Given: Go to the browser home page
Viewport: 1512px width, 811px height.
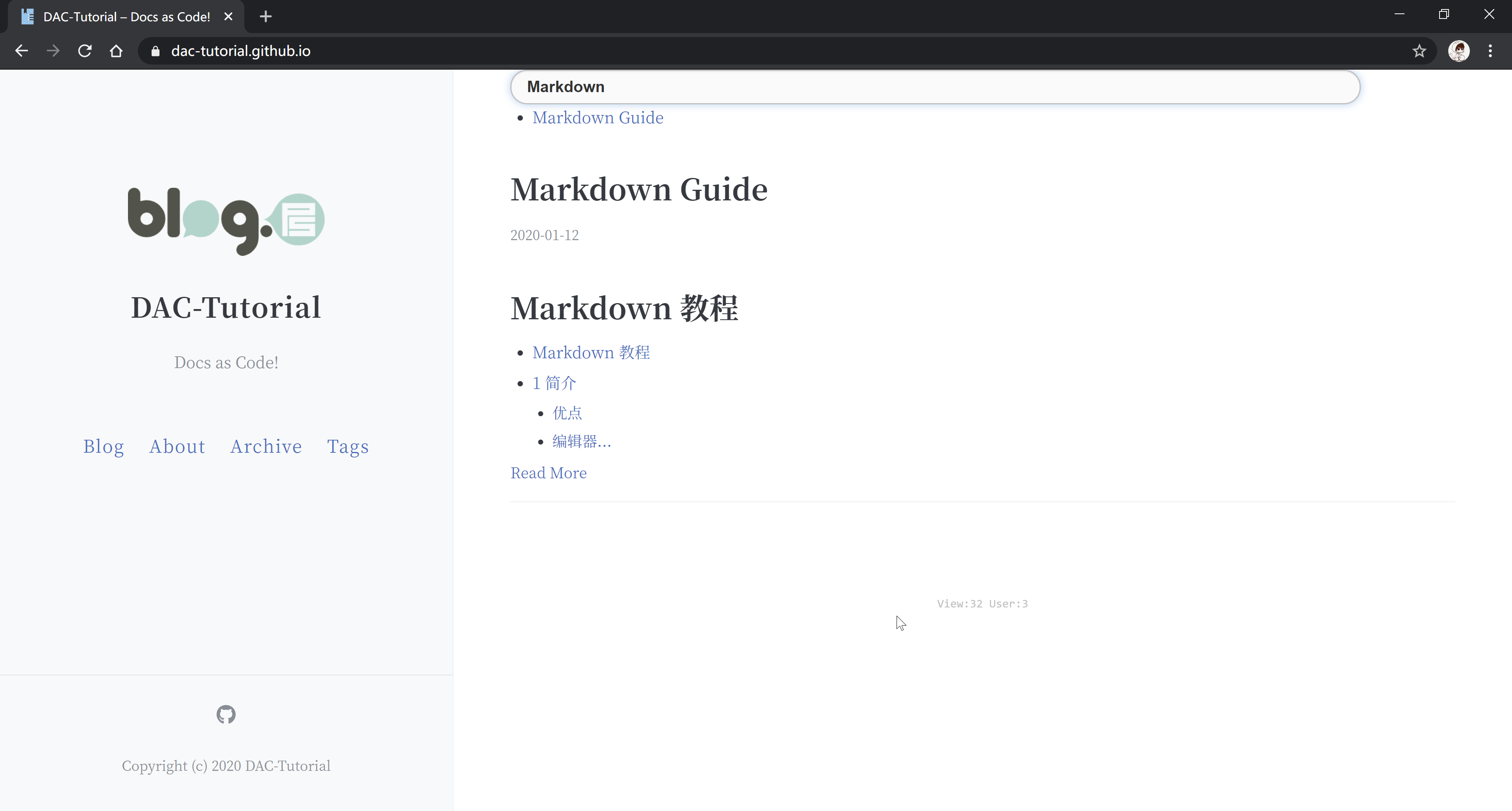Looking at the screenshot, I should (x=116, y=51).
